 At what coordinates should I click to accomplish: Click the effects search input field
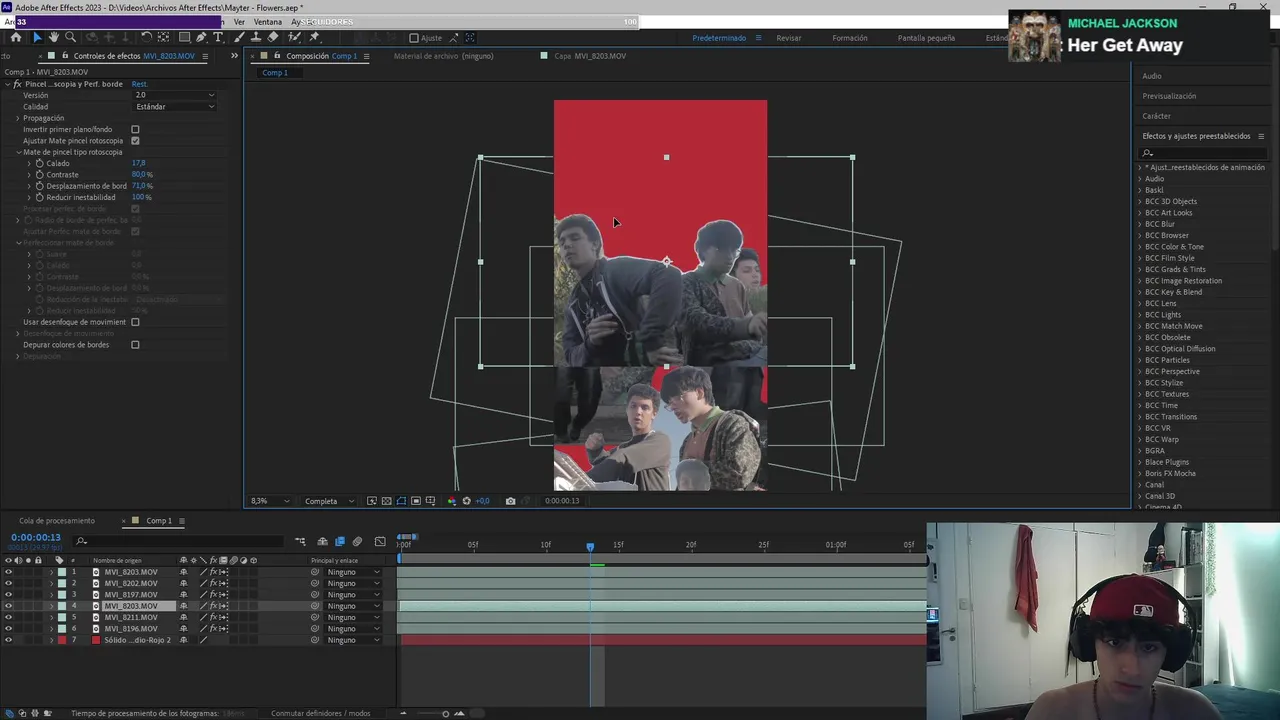tap(1205, 153)
